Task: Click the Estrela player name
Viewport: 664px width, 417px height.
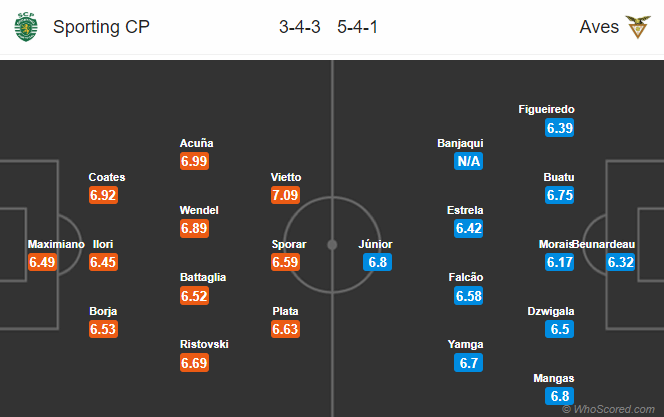Action: pyautogui.click(x=465, y=210)
